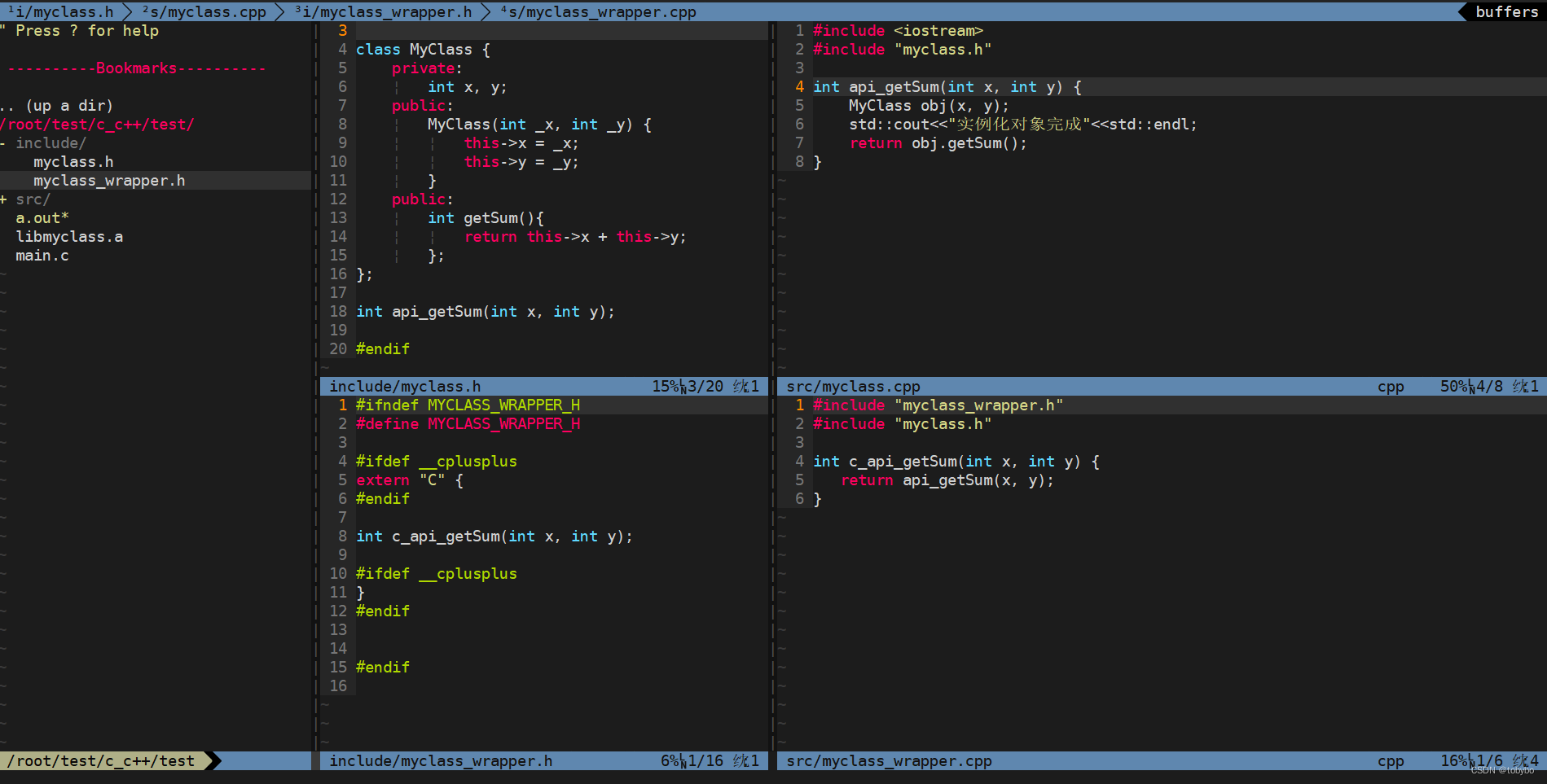Viewport: 1547px width, 784px height.
Task: Switch to the i/myclass.h buffer tab
Action: pyautogui.click(x=60, y=11)
